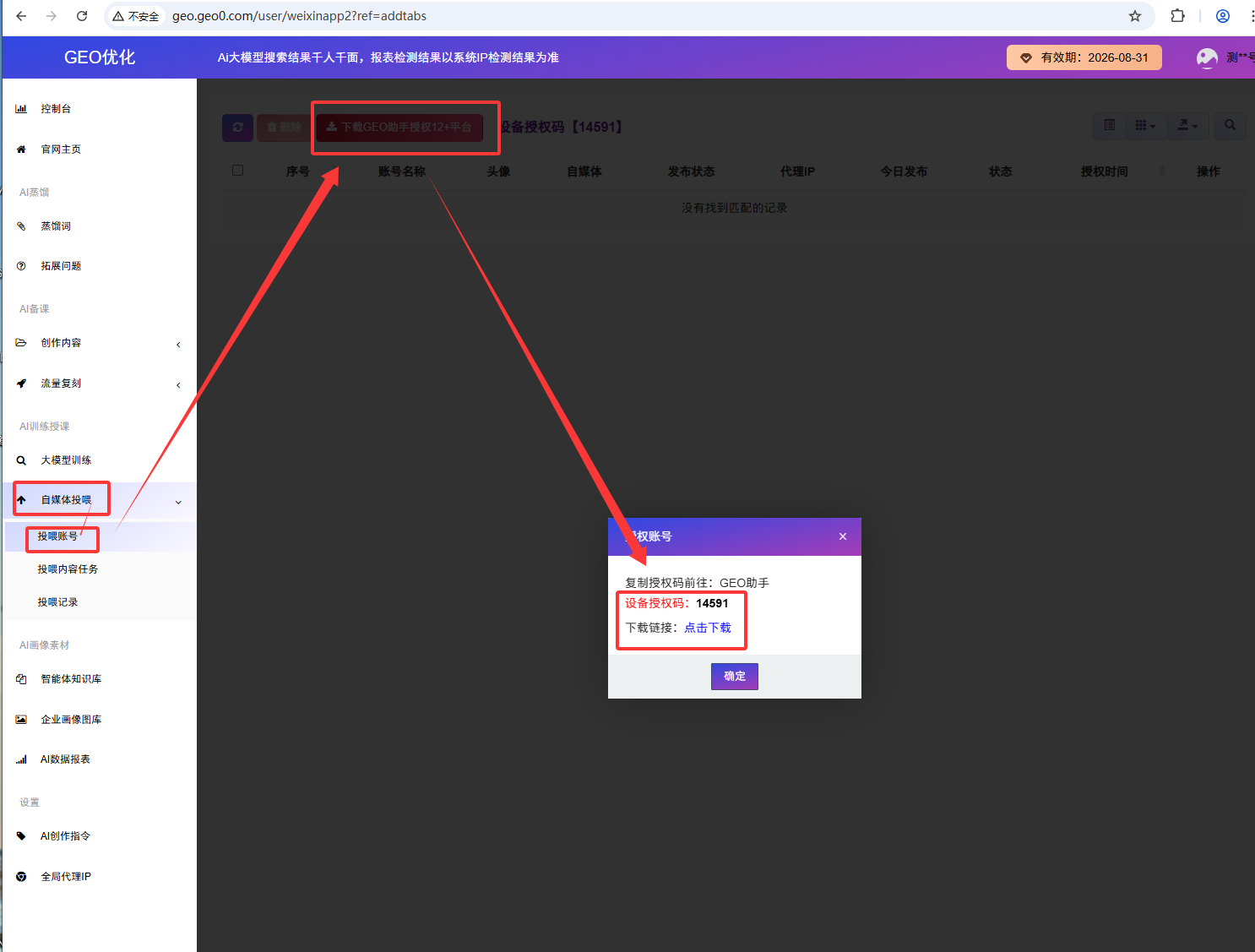The image size is (1255, 952).
Task: Close the 授权账号 dialog with the X
Action: click(842, 536)
